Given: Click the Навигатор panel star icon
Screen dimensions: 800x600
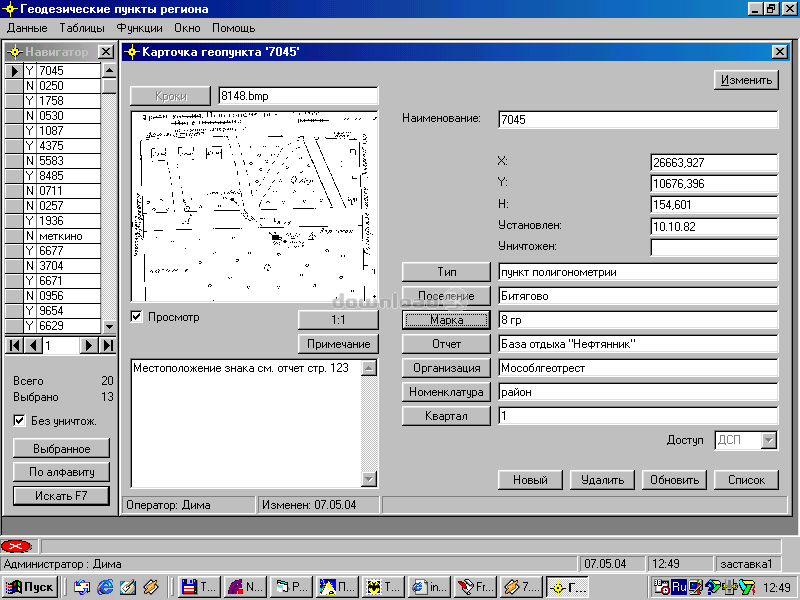Looking at the screenshot, I should (15, 52).
